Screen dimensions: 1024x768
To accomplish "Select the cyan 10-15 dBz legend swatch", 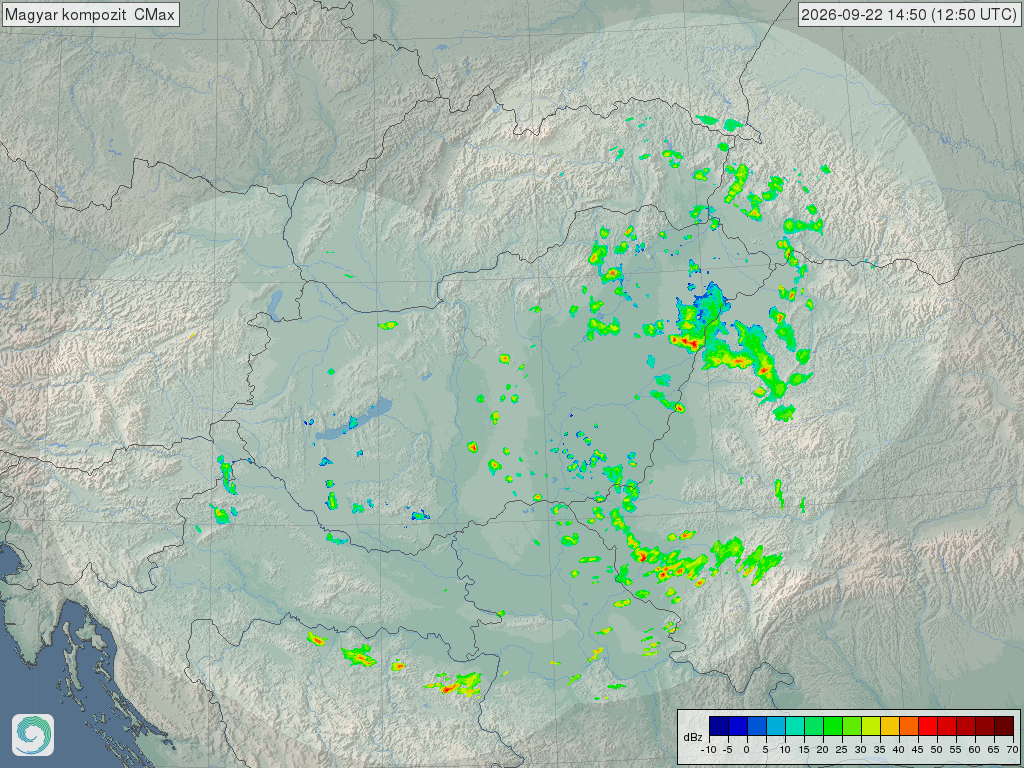I will (795, 726).
